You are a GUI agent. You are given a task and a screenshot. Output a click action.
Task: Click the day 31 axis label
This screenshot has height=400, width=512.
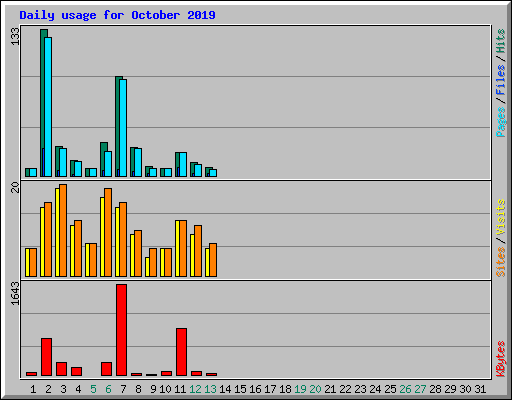point(480,389)
